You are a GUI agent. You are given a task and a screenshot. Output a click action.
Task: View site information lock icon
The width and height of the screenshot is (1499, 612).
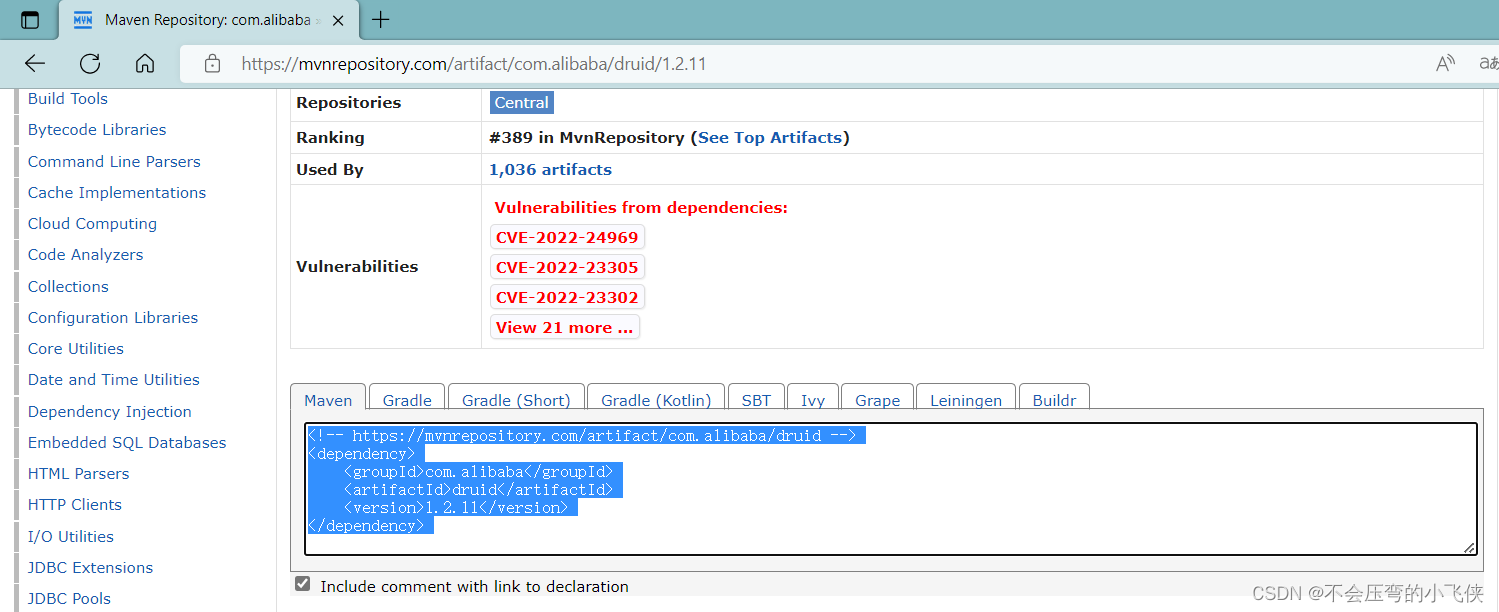coord(212,64)
